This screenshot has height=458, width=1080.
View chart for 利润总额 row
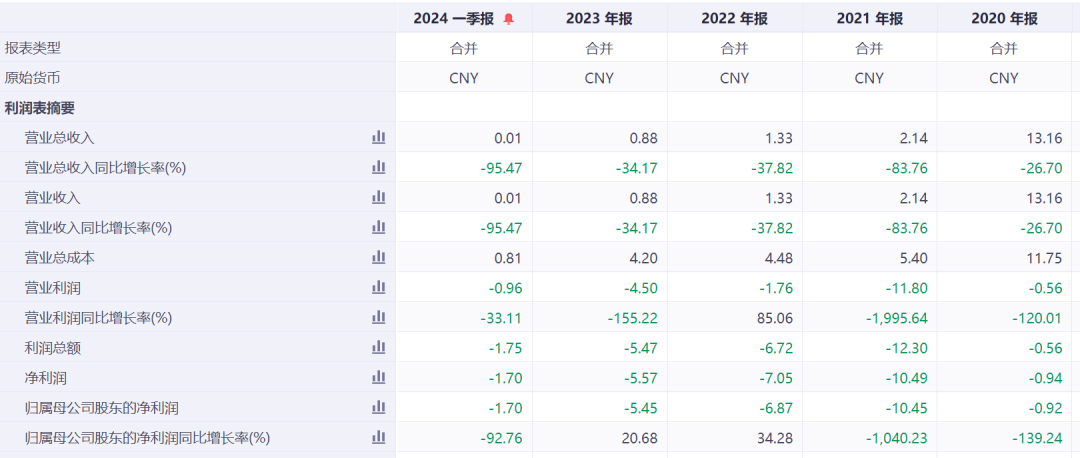click(378, 348)
